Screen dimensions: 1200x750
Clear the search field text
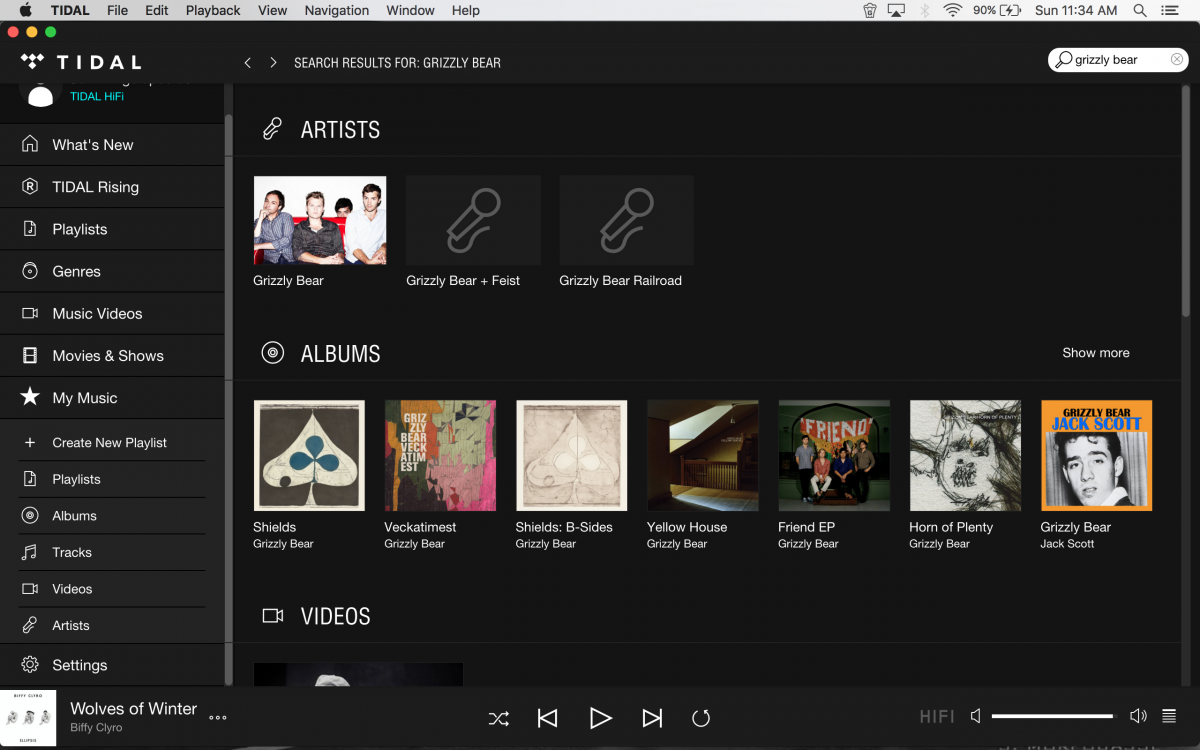tap(1177, 60)
